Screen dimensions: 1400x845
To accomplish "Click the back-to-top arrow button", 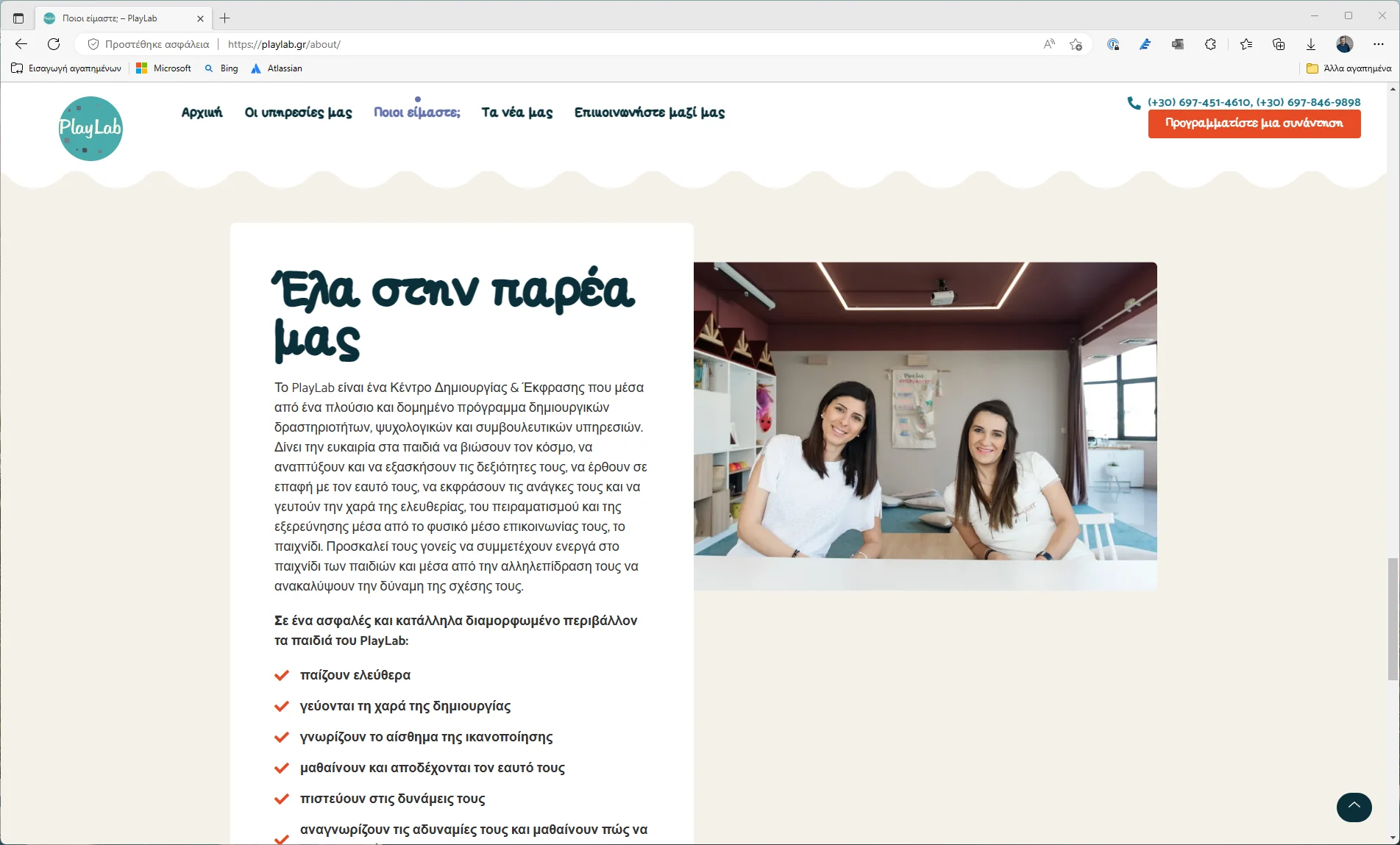I will (x=1354, y=807).
